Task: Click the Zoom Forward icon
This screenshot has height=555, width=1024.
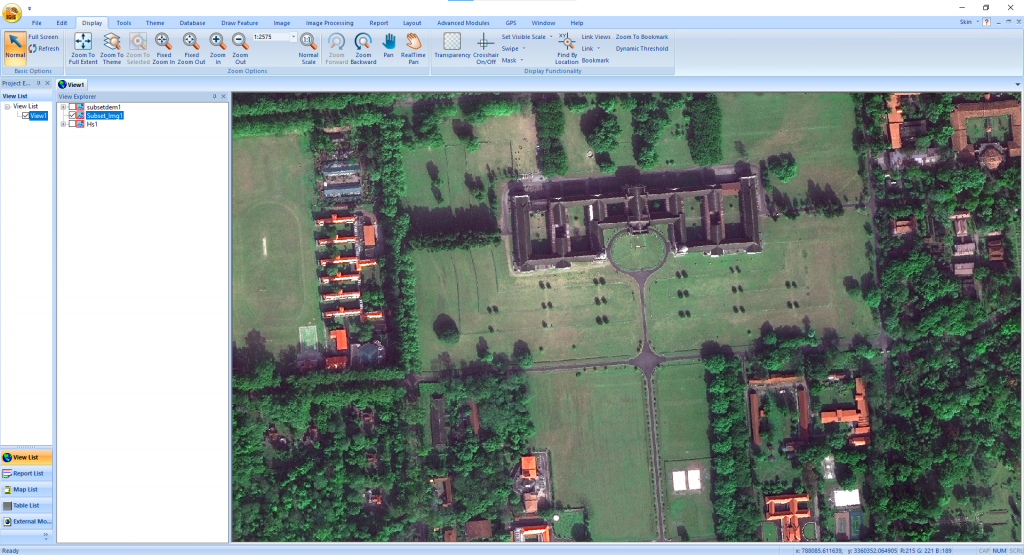Action: pos(336,42)
